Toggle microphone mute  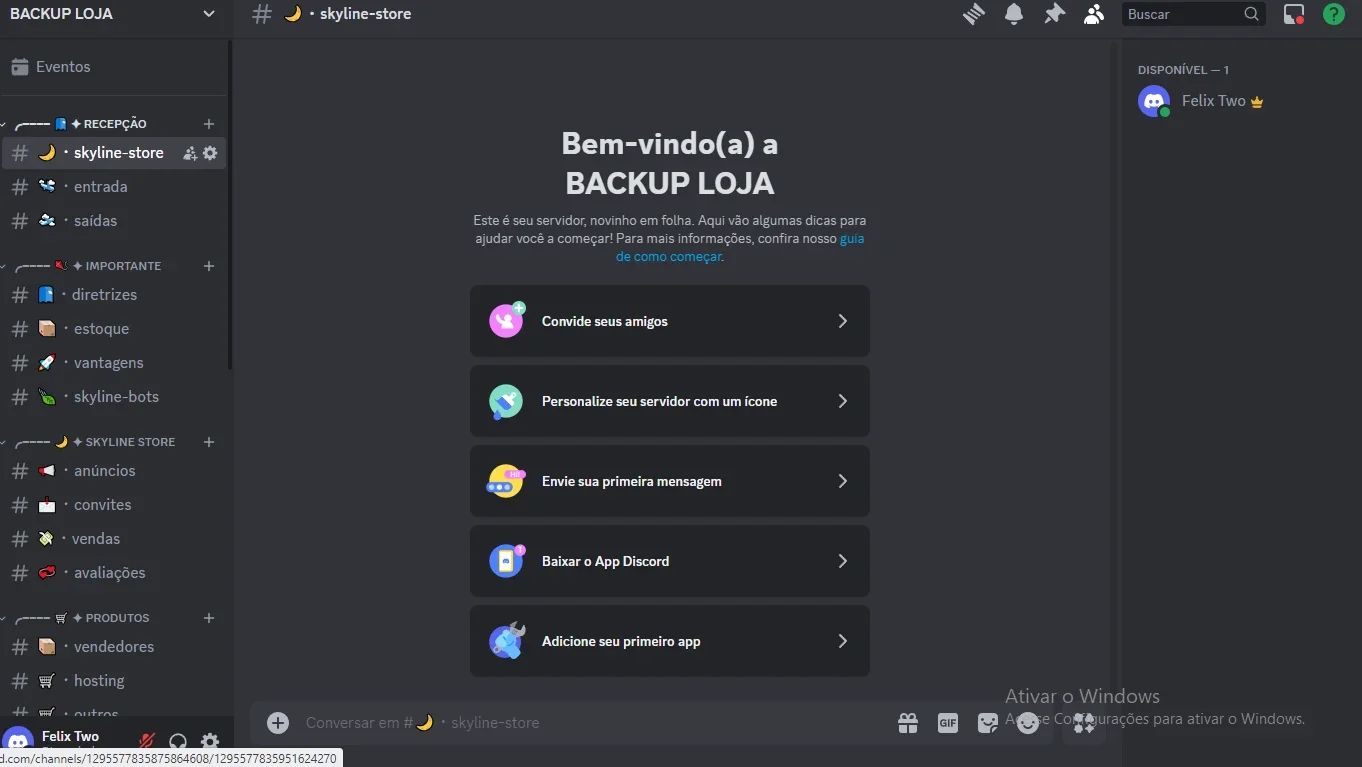147,742
